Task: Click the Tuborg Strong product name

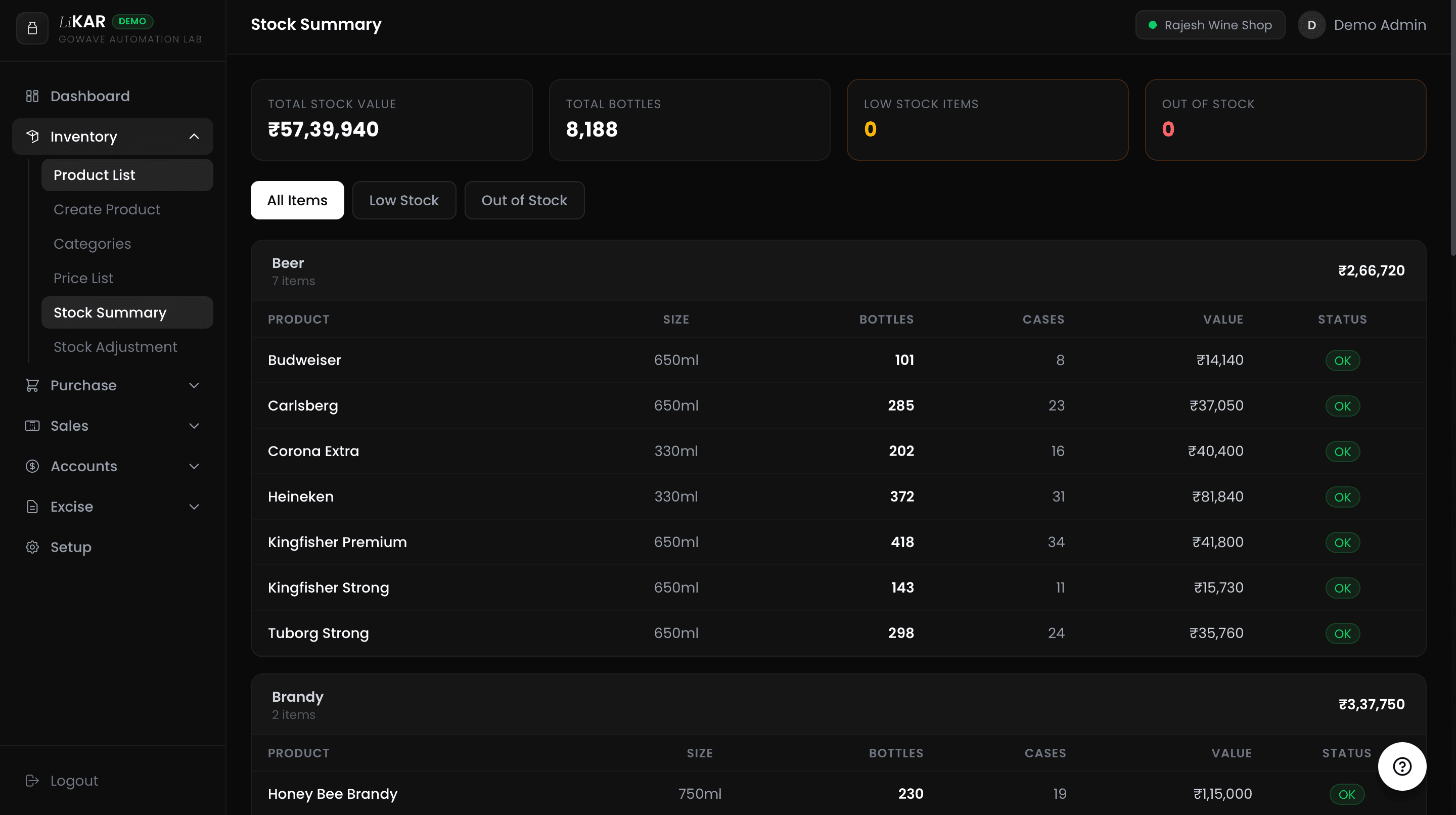Action: 318,633
